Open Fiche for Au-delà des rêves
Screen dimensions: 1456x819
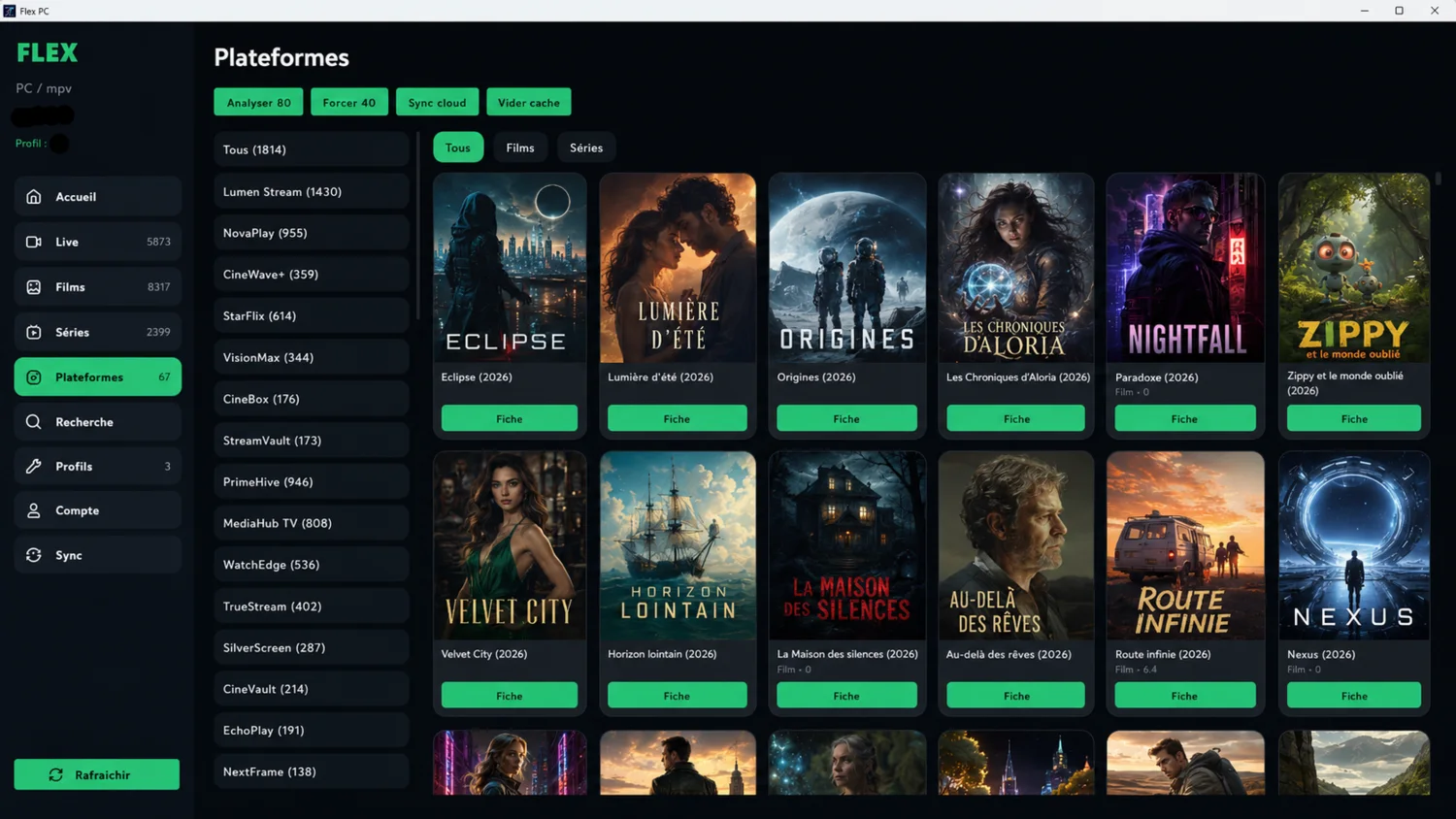coord(1016,696)
